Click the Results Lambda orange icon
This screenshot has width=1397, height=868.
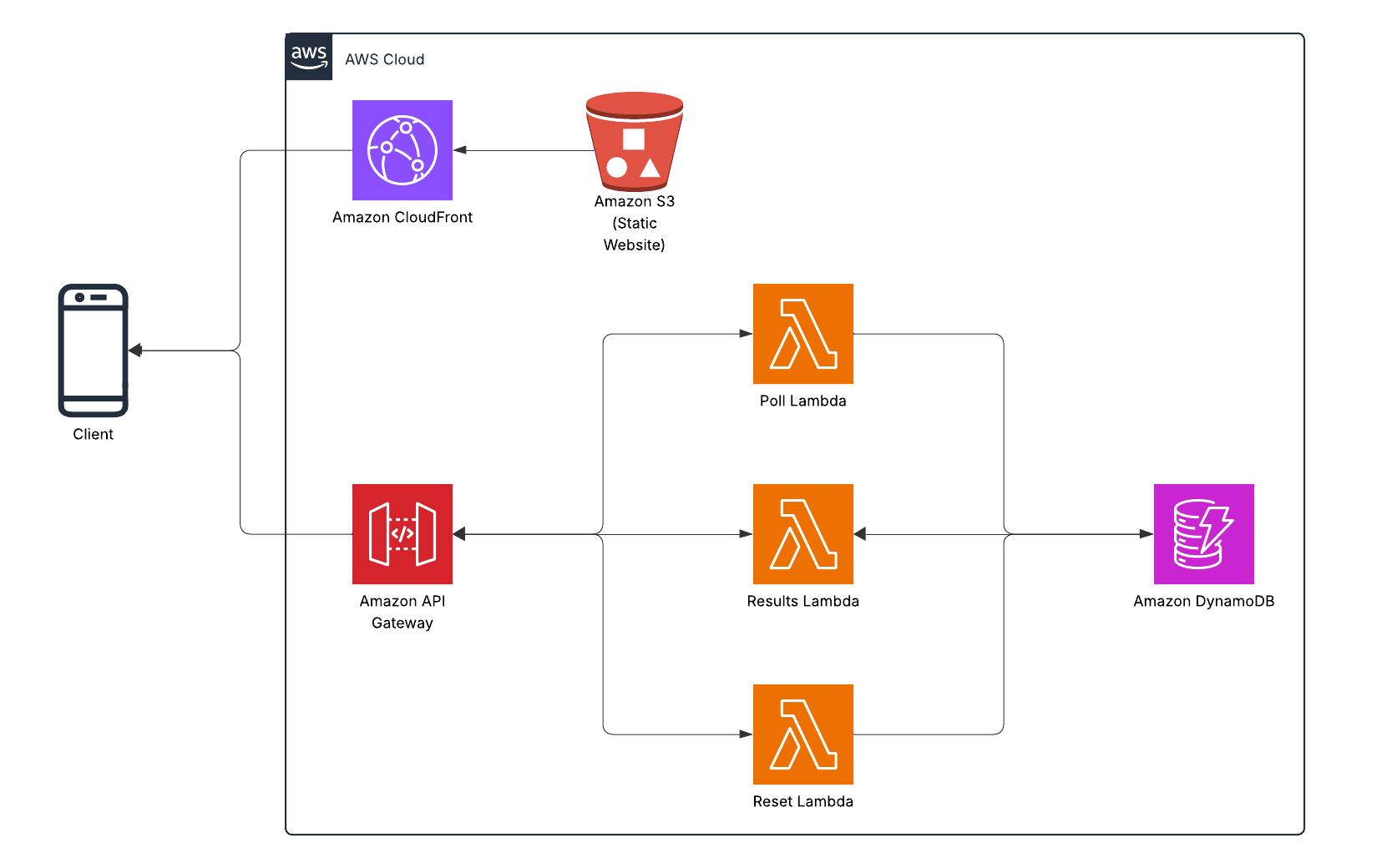click(802, 534)
